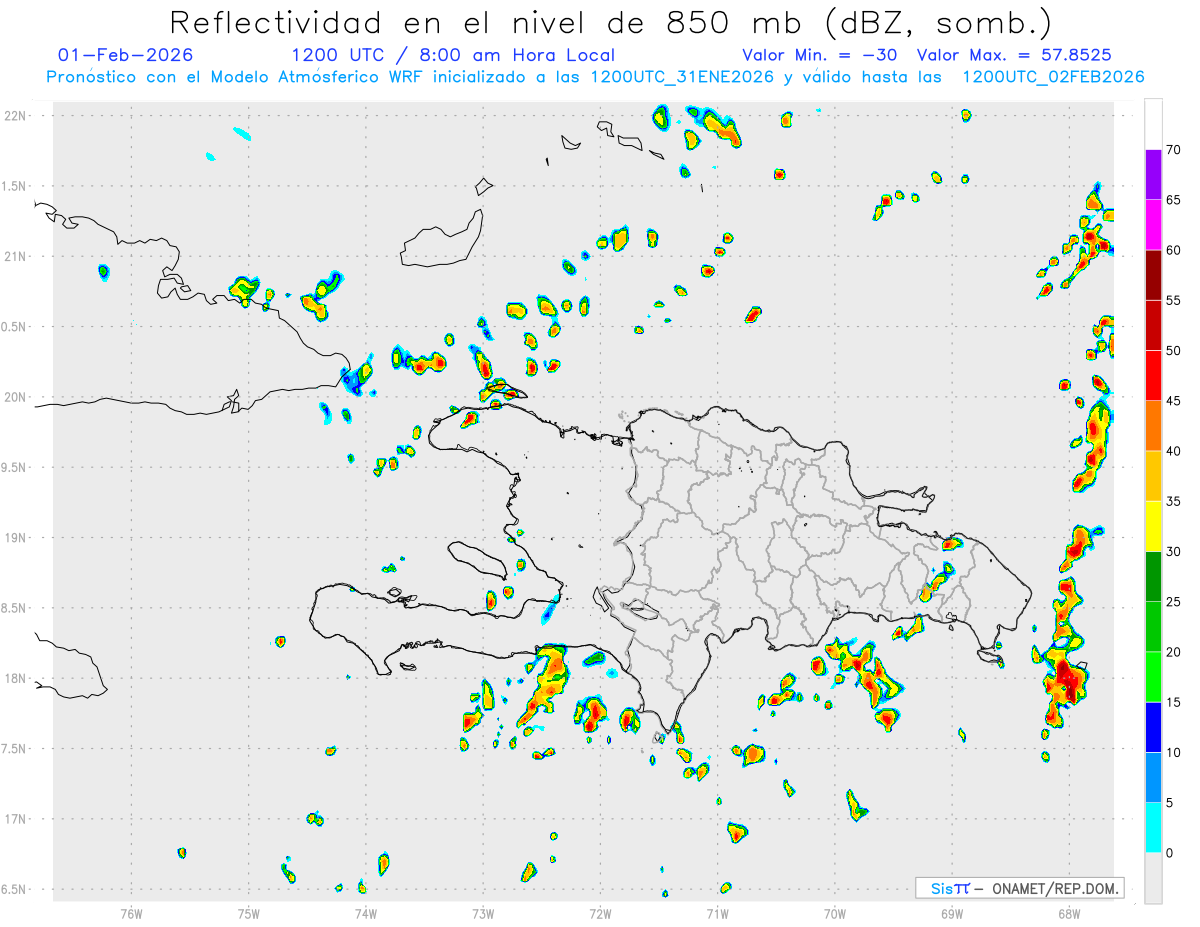Click the "Sismo - ONAMET/REP.DOM." credit box
Screen dimensions: 1200x927
point(1020,888)
